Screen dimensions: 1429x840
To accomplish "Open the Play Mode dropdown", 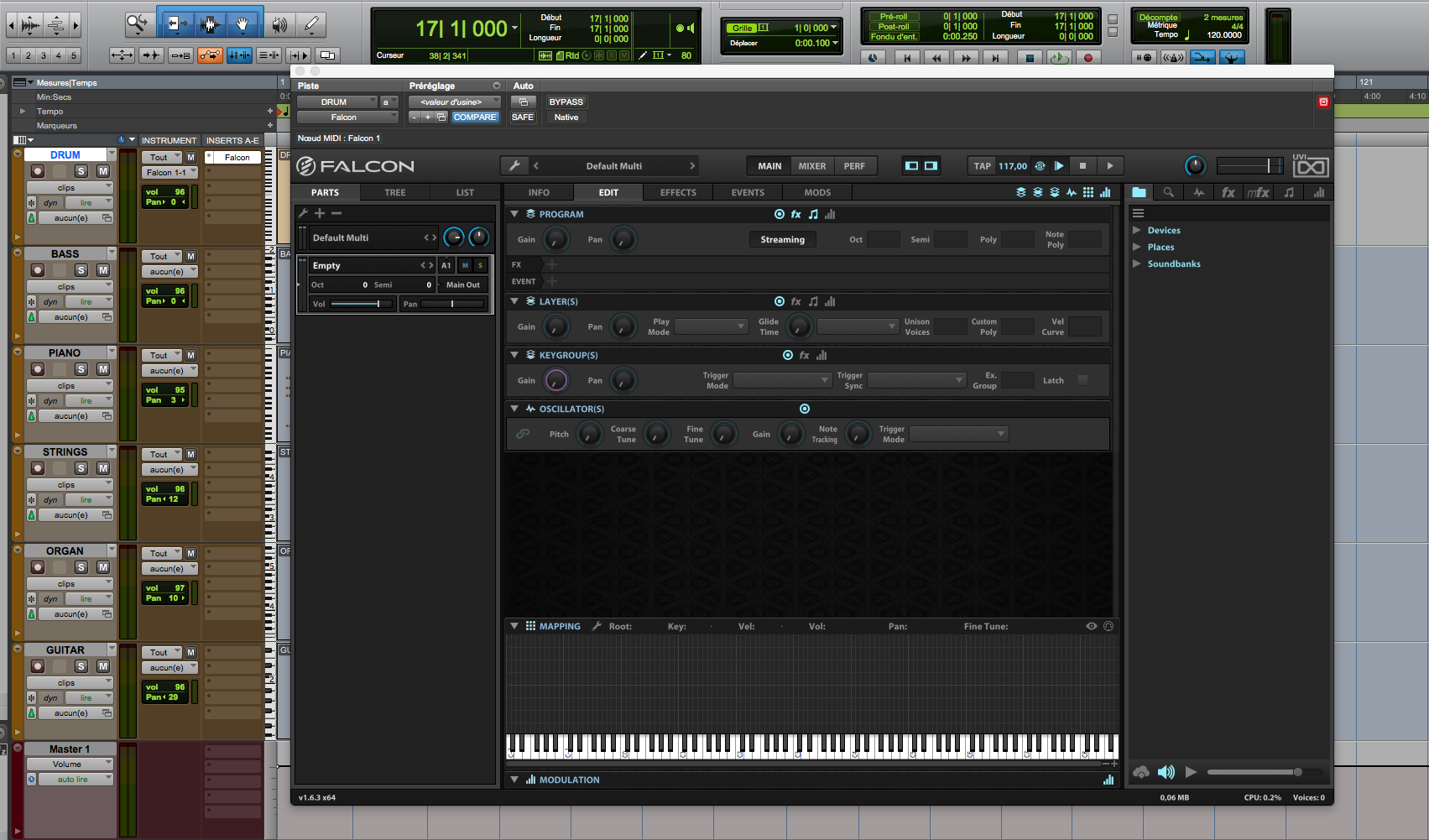I will [712, 326].
